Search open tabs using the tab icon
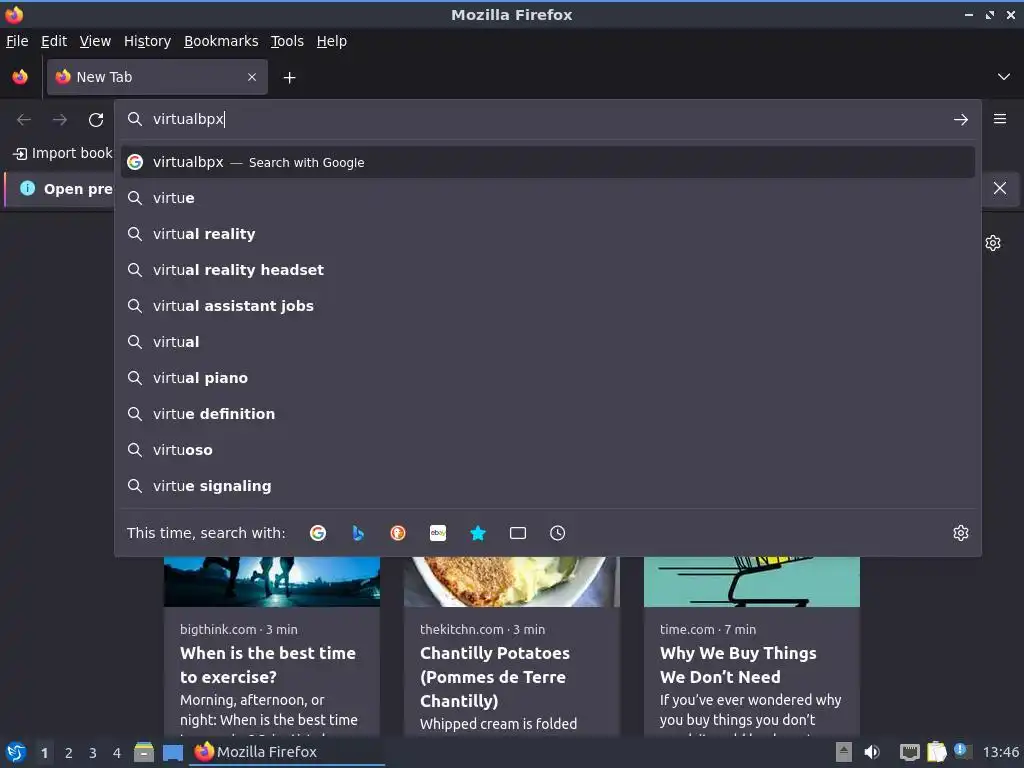Image resolution: width=1024 pixels, height=768 pixels. pyautogui.click(x=518, y=533)
